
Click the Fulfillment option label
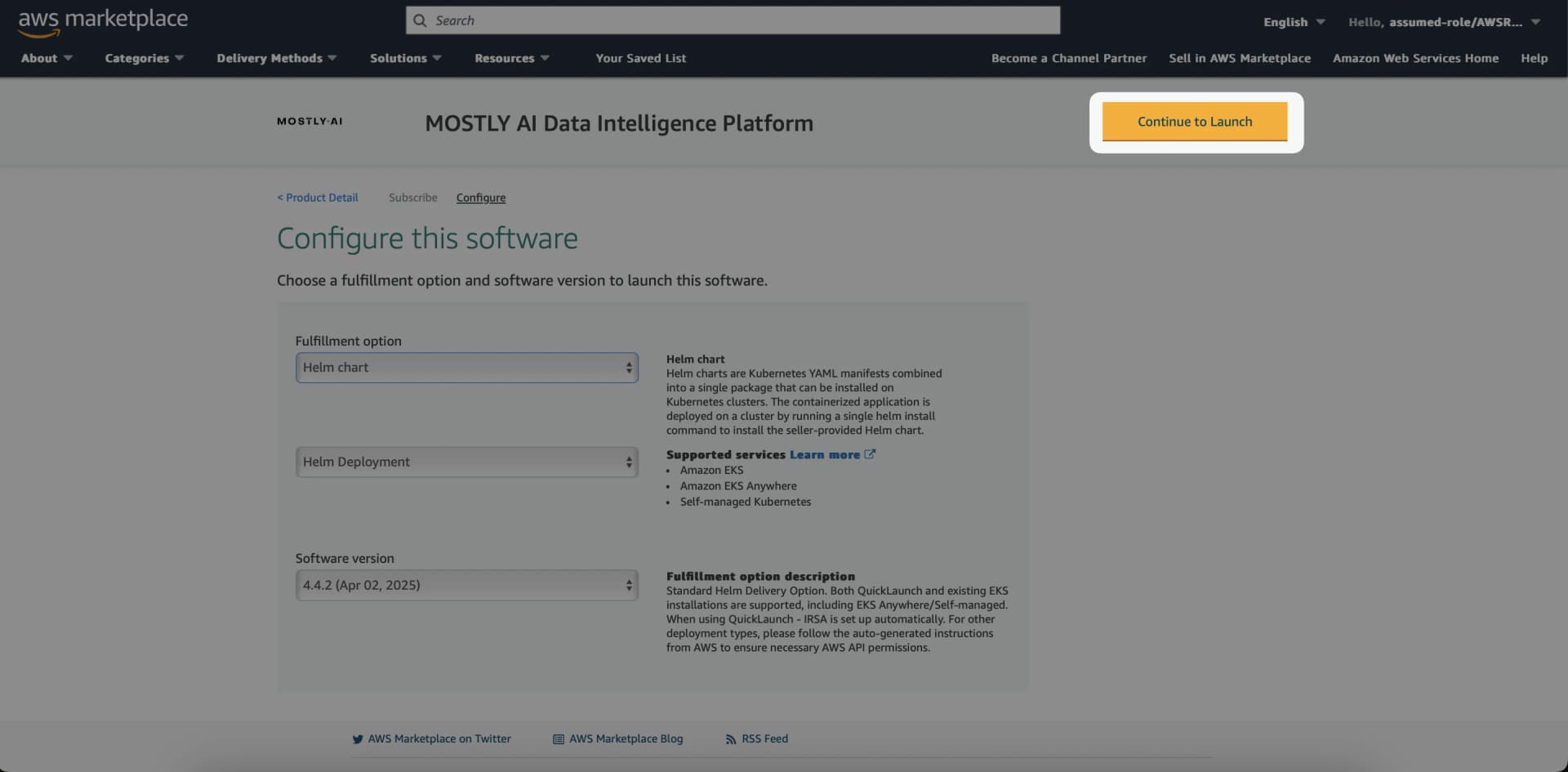tap(349, 341)
